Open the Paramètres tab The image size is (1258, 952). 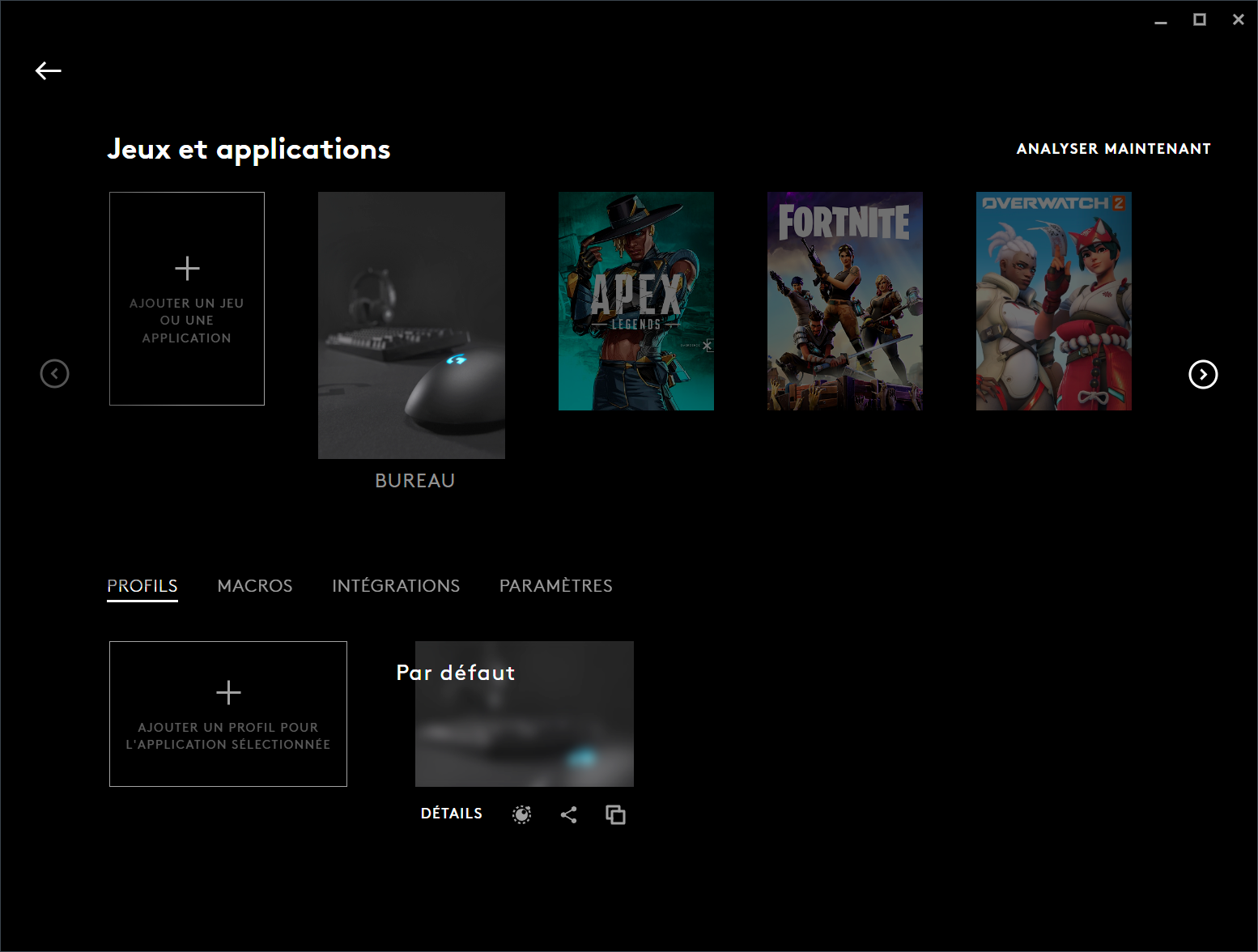point(556,586)
